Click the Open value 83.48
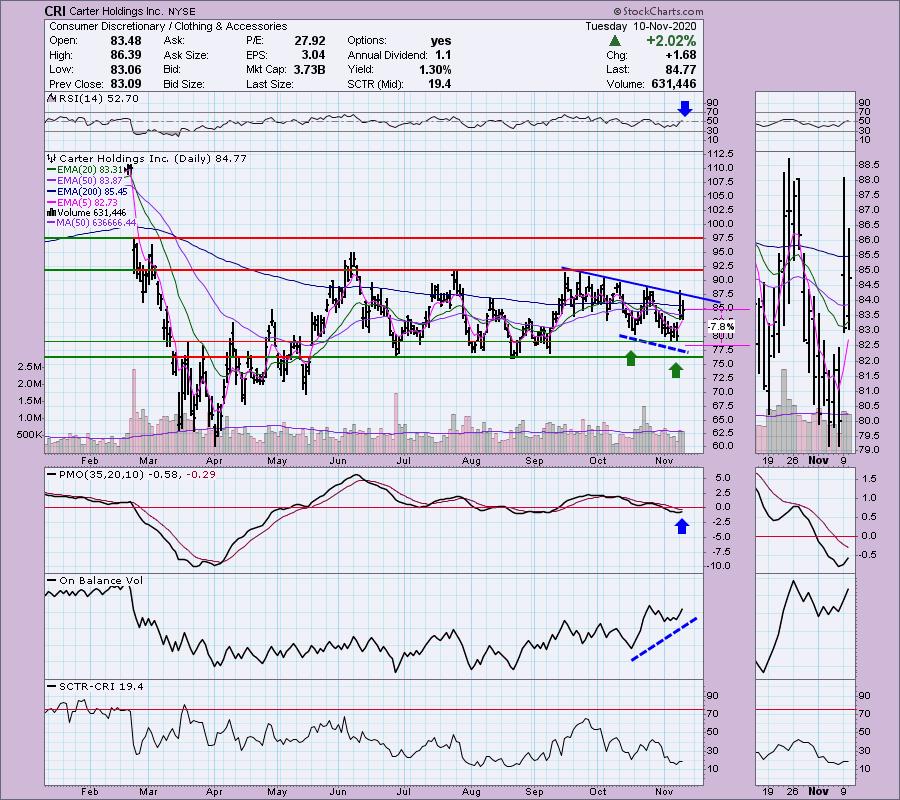 pos(126,41)
